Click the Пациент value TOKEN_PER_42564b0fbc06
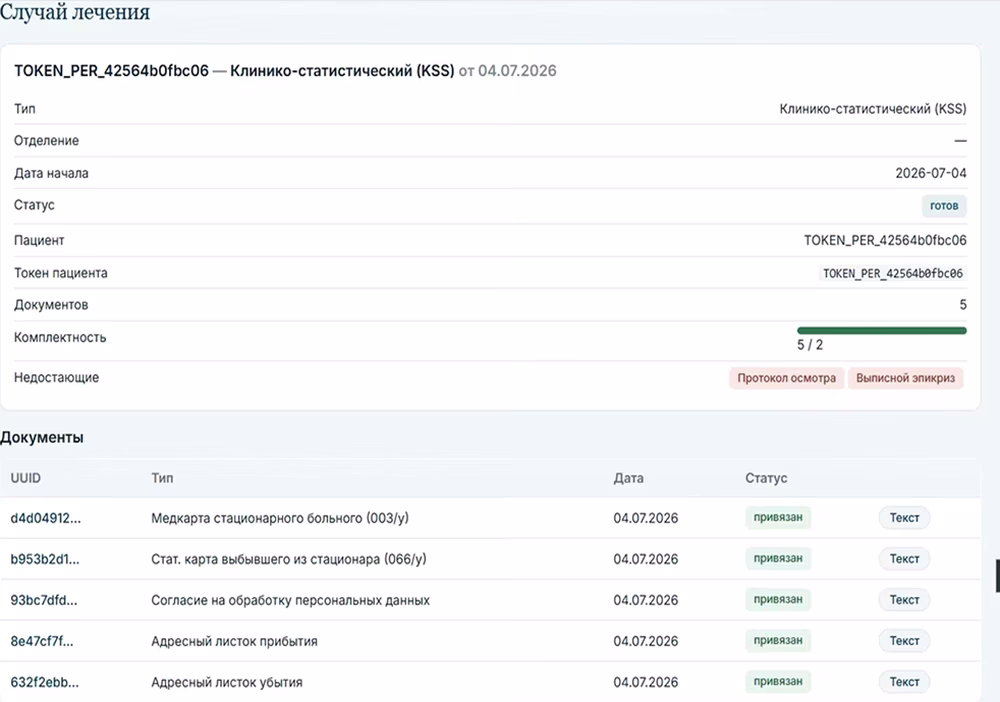Screen dimensions: 1000x702 click(x=885, y=240)
